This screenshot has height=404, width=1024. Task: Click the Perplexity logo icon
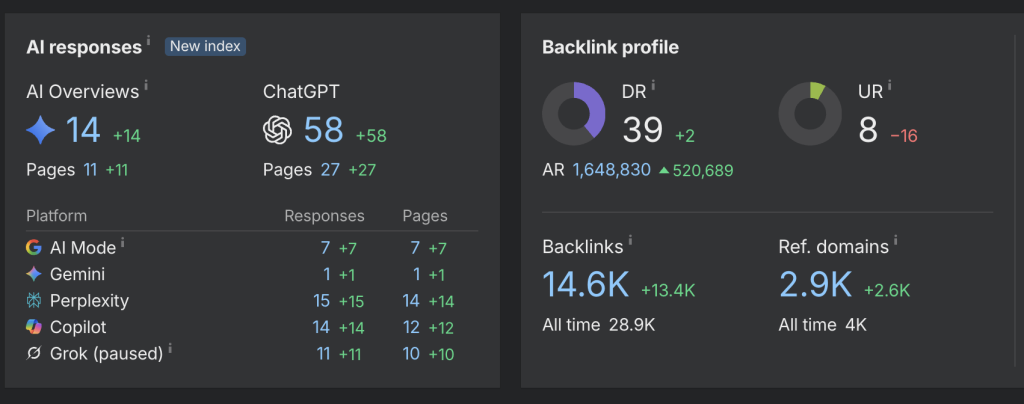coord(33,300)
